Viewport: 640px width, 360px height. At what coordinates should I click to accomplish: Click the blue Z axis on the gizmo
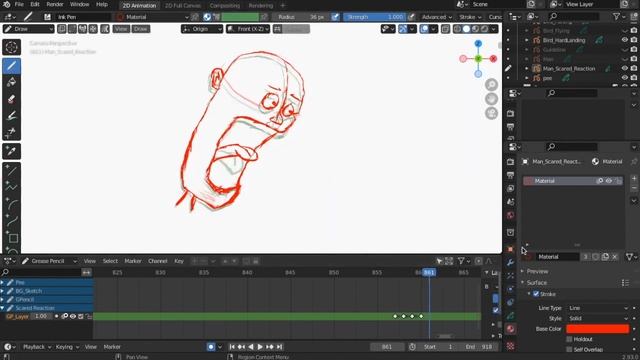pos(478,43)
